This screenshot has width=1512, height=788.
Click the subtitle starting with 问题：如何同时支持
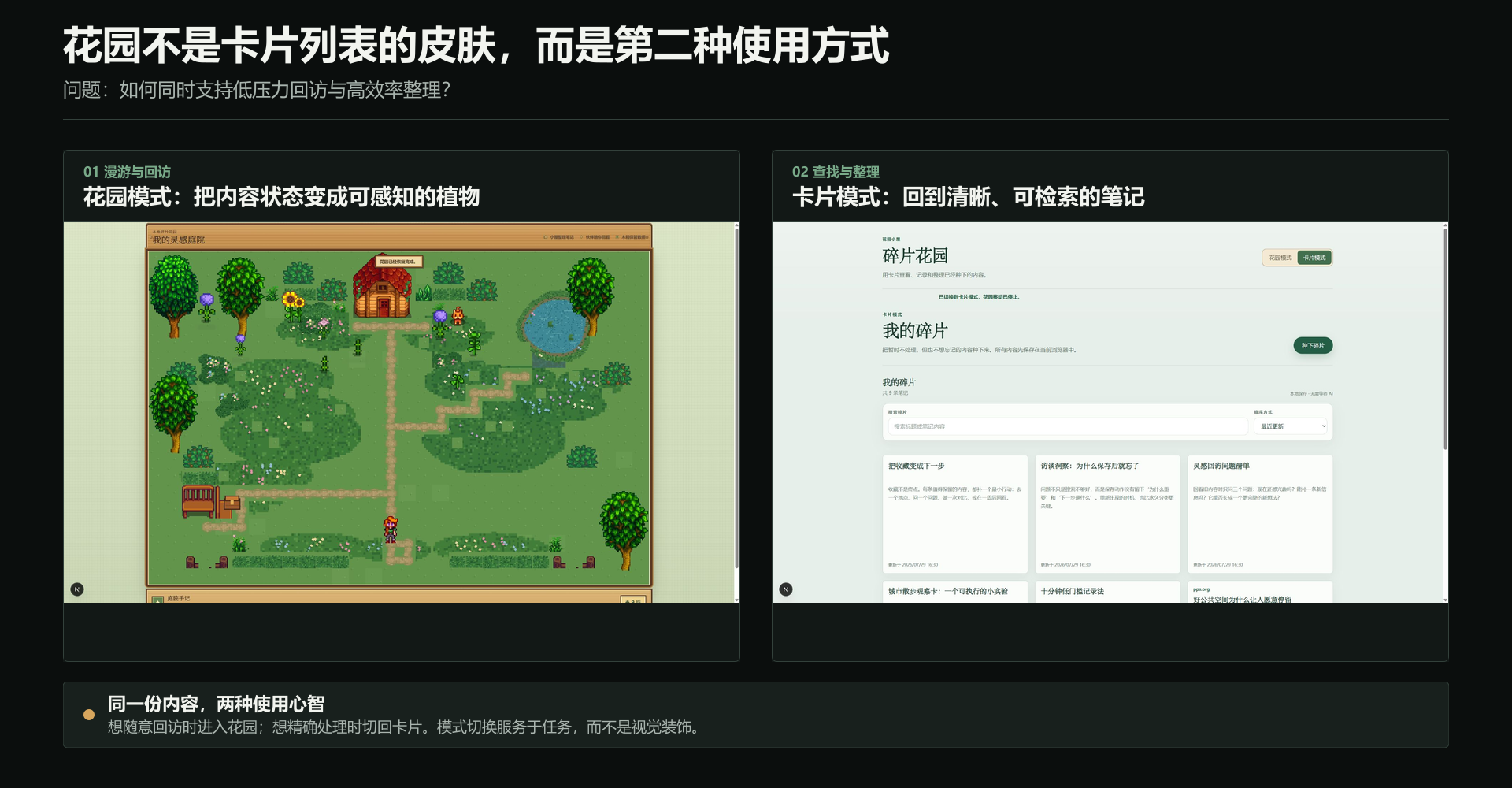coord(257,90)
